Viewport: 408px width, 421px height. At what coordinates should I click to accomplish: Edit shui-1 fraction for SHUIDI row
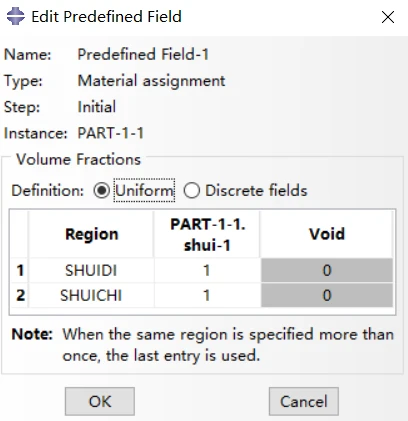pos(207,270)
